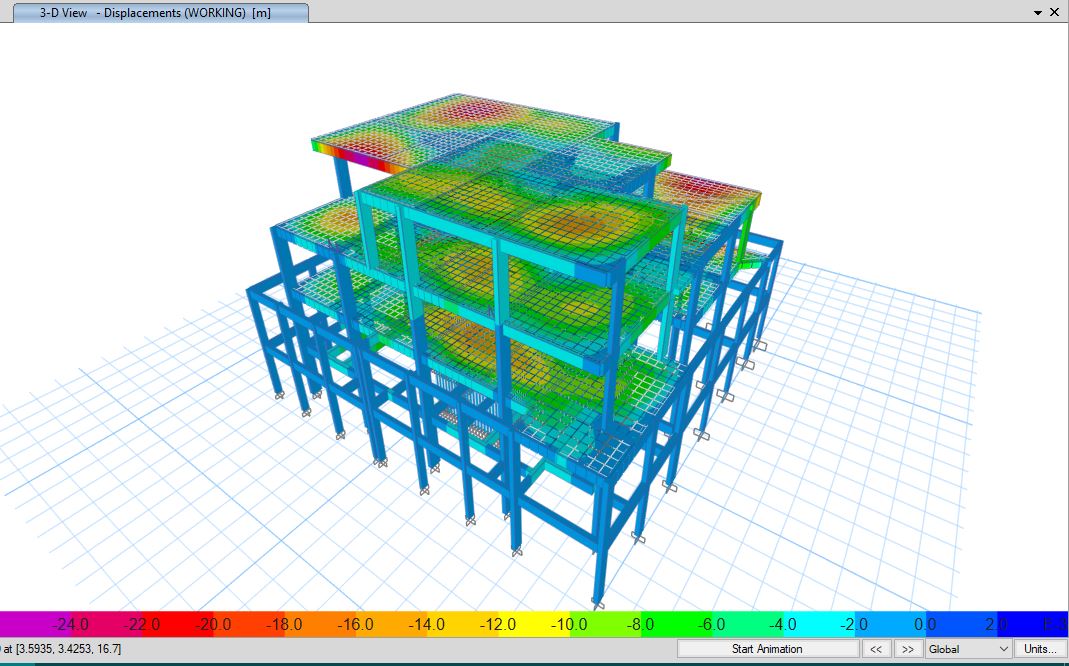This screenshot has width=1069, height=666.
Task: Select the 3-D View Displacements tab
Action: [x=161, y=13]
